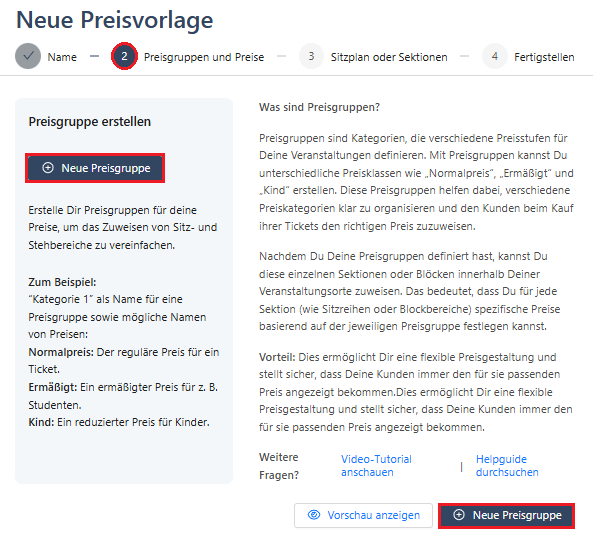Image resolution: width=593 pixels, height=543 pixels.
Task: Click plus icon in bottom-right Neue Preisgruppe
Action: pos(459,515)
